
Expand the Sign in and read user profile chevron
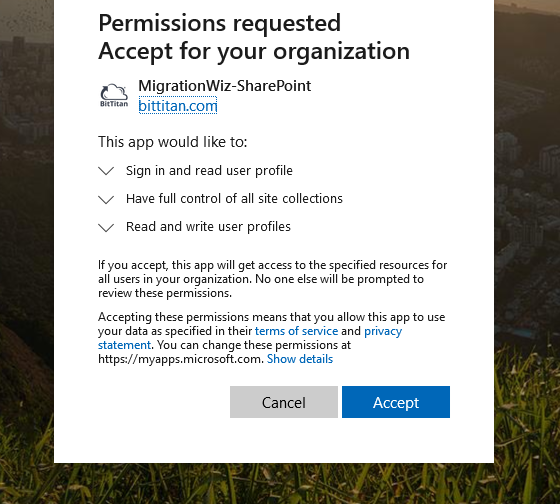106,171
